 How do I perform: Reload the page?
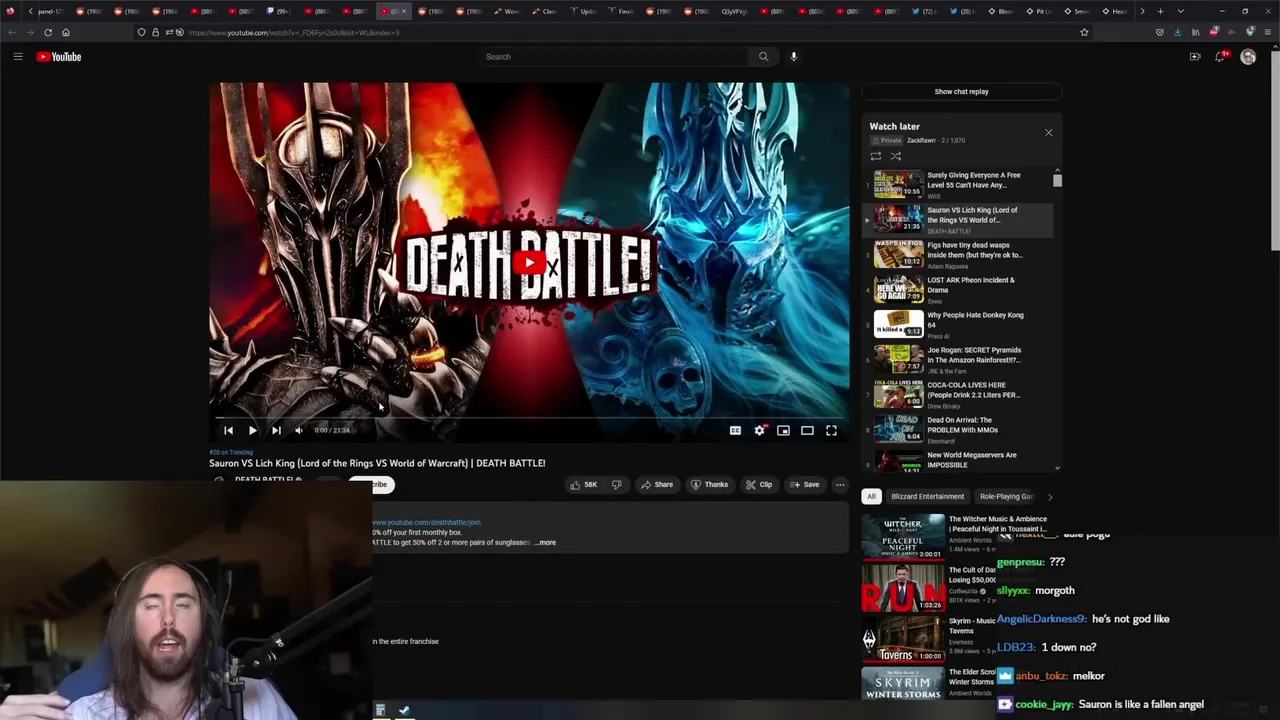(47, 32)
